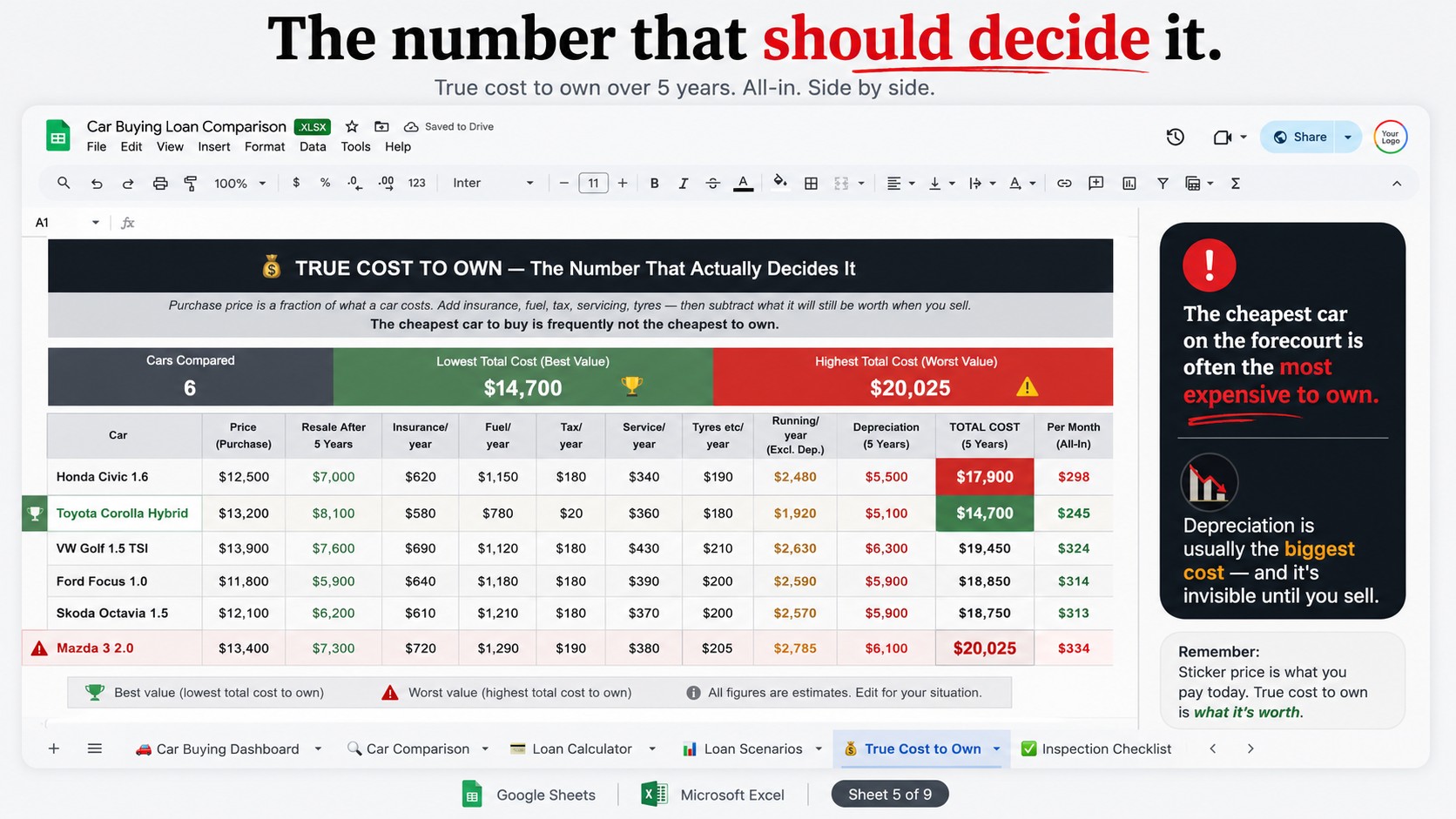Insert a chart
The image size is (1456, 819).
tap(1129, 184)
